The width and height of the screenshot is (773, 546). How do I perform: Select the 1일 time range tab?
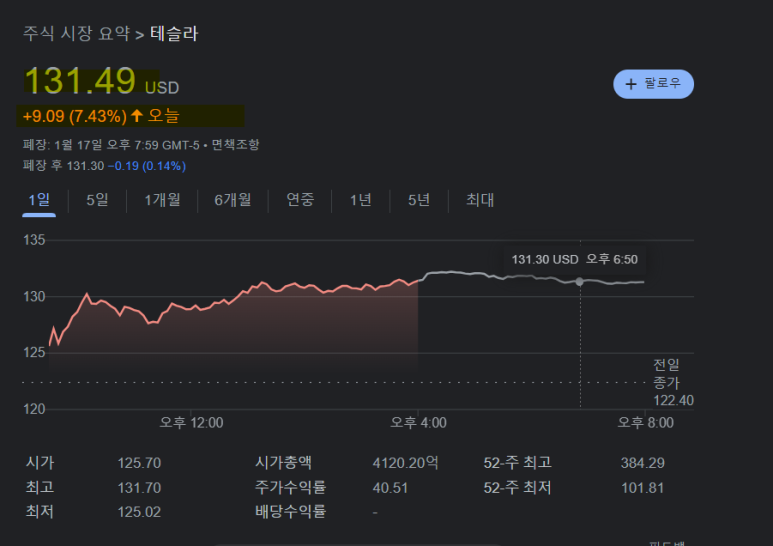pyautogui.click(x=39, y=200)
